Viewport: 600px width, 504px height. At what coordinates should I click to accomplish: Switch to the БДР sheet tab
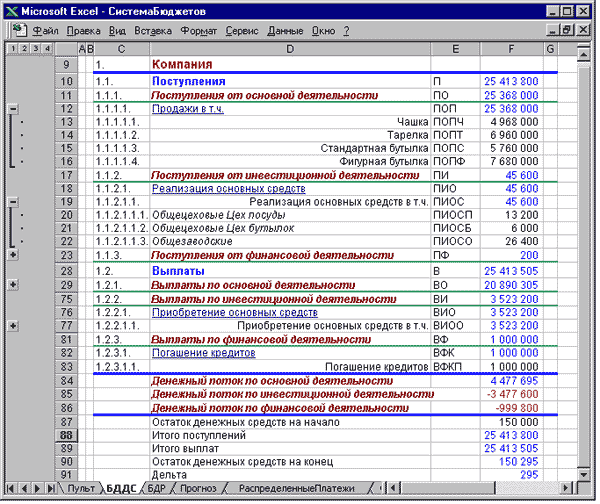pyautogui.click(x=157, y=488)
